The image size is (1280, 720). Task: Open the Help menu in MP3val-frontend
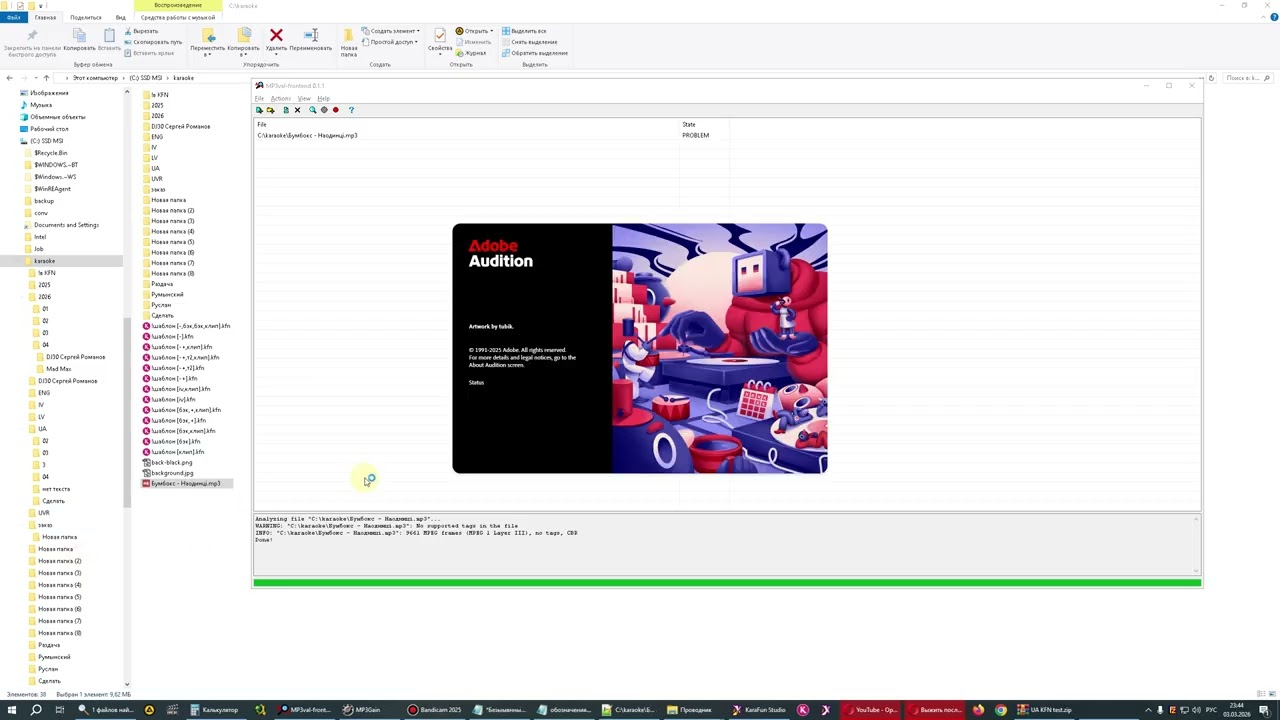point(323,98)
